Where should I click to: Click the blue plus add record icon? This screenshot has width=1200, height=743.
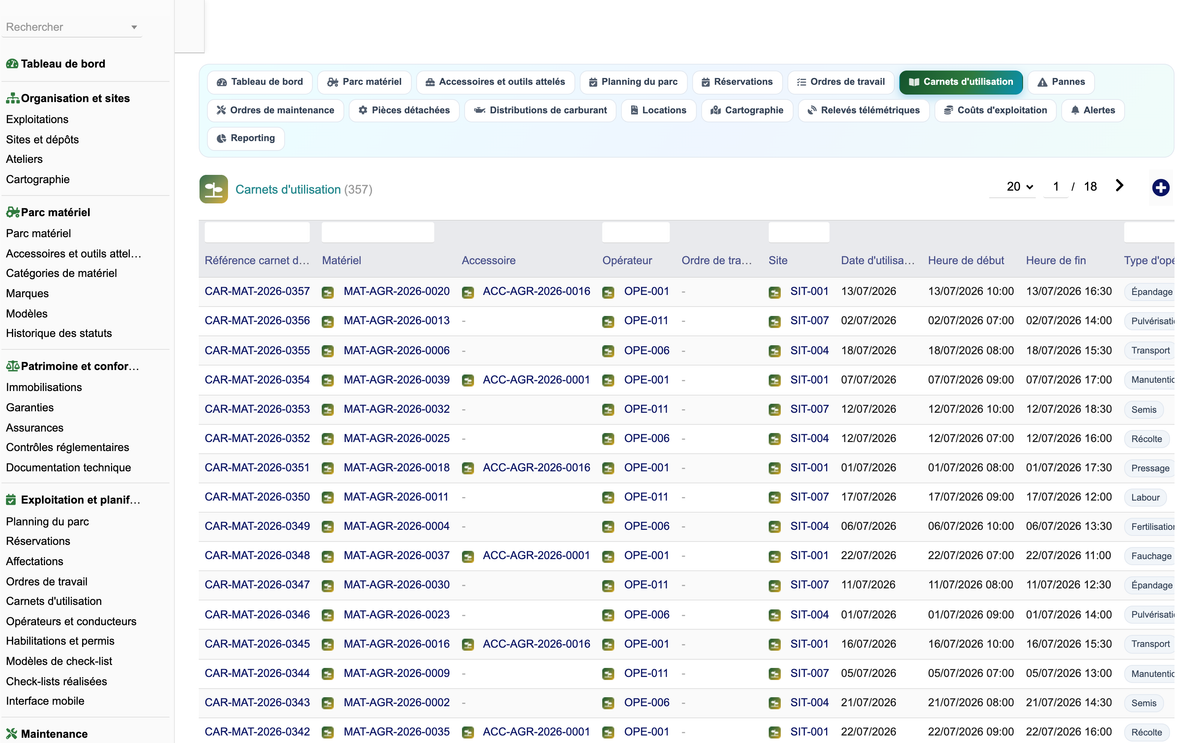(x=1160, y=187)
